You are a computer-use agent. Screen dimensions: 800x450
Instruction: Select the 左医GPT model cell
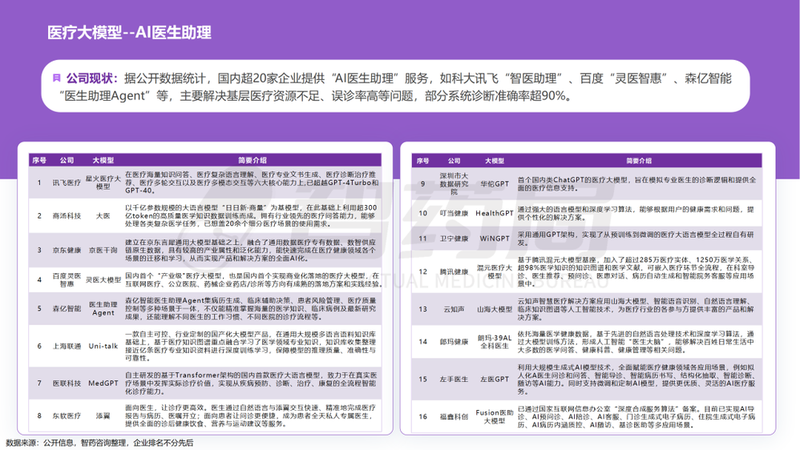[494, 379]
